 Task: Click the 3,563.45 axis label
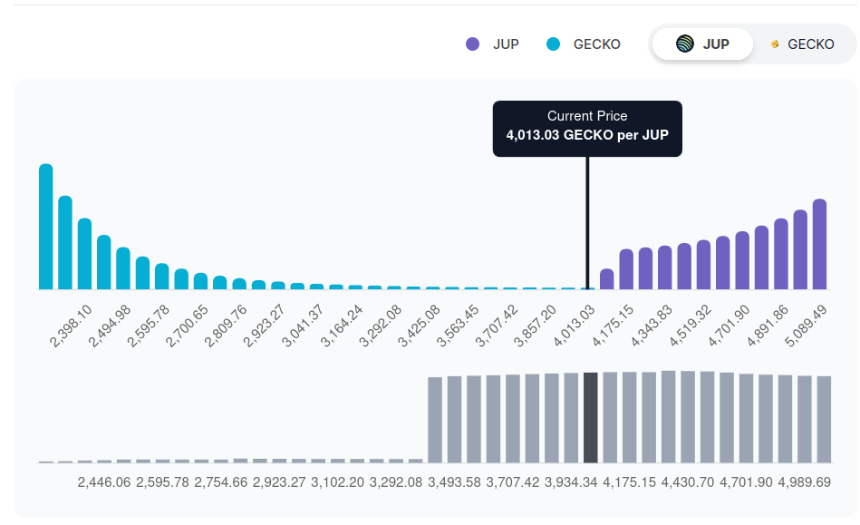tap(457, 326)
